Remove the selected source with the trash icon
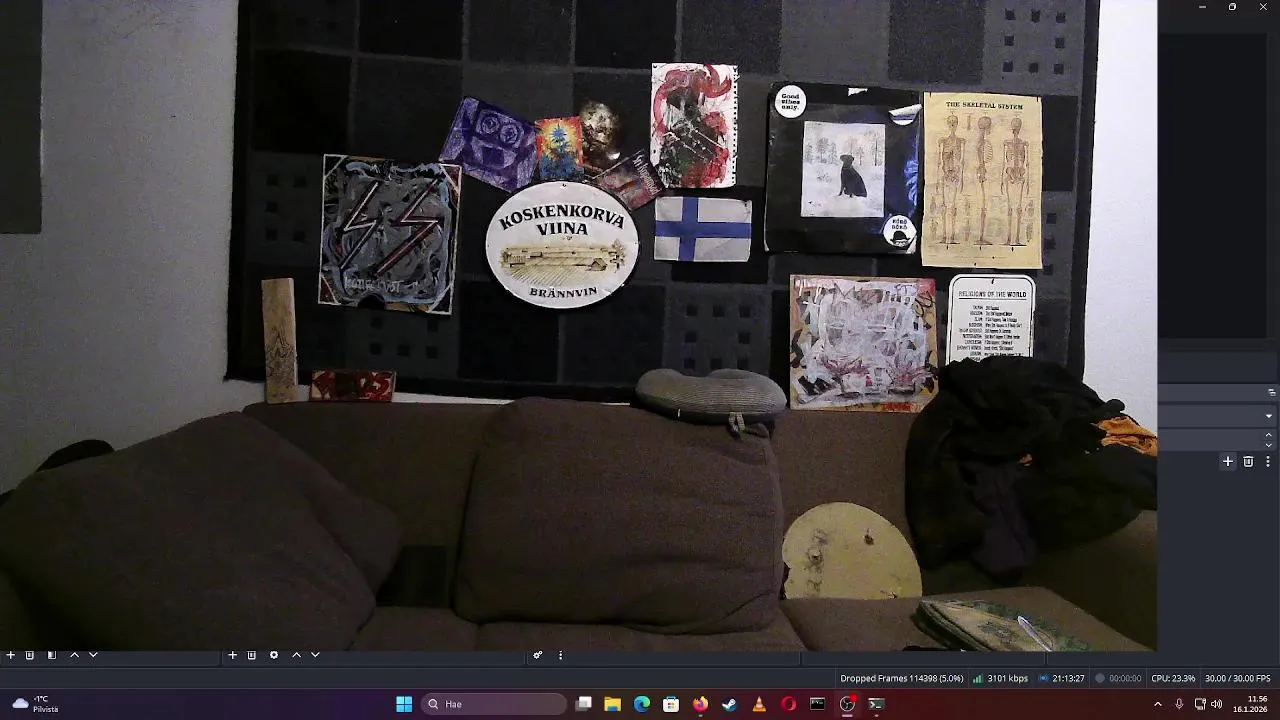The image size is (1280, 720). coord(252,655)
